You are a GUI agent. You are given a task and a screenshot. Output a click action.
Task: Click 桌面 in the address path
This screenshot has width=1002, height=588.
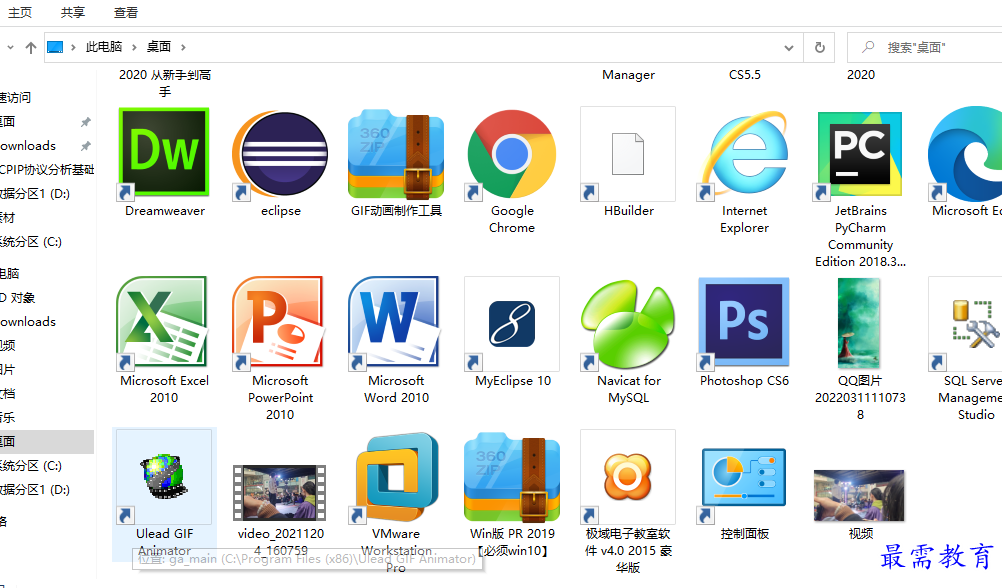(x=158, y=47)
